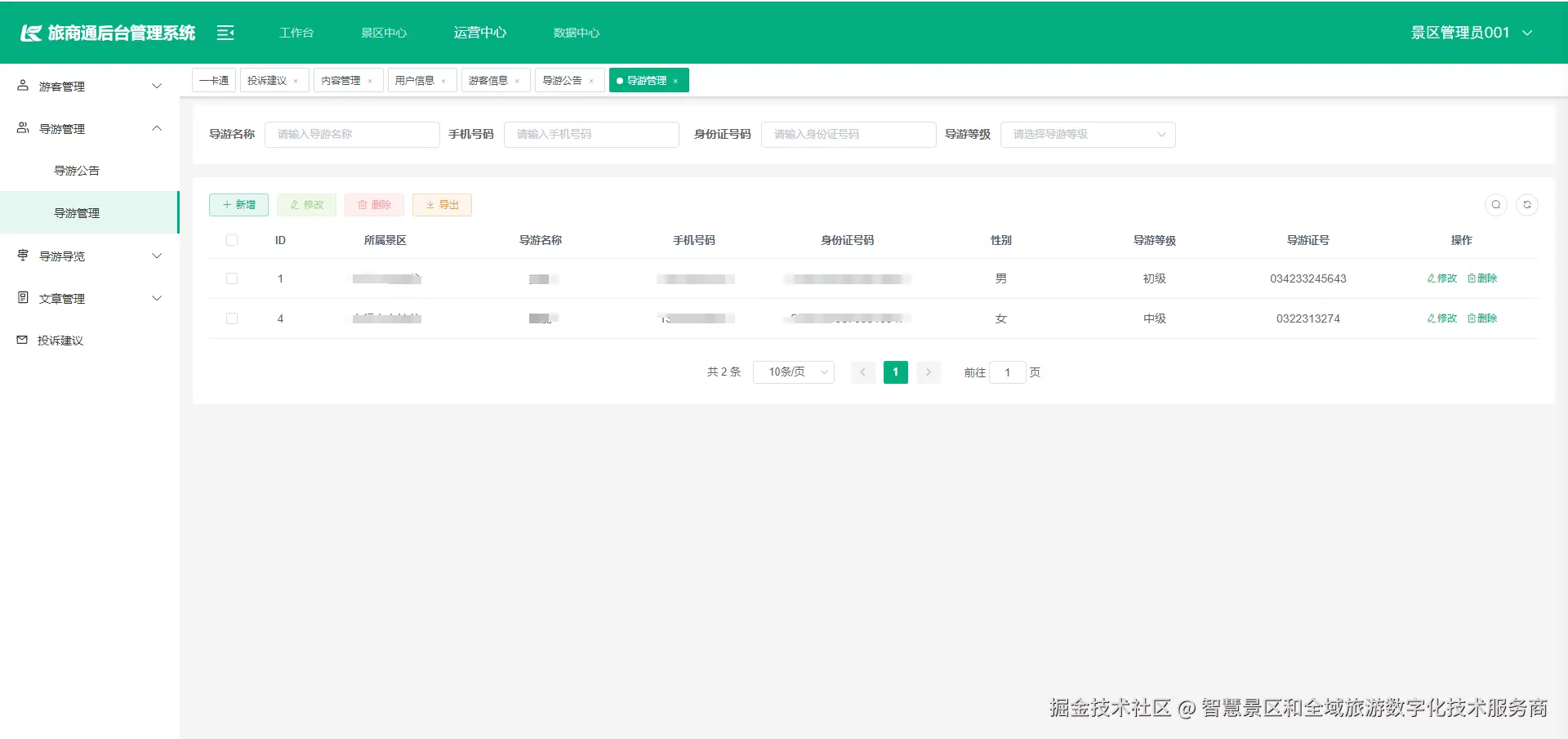
Task: Check the checkbox for row ID 1
Action: coord(232,278)
